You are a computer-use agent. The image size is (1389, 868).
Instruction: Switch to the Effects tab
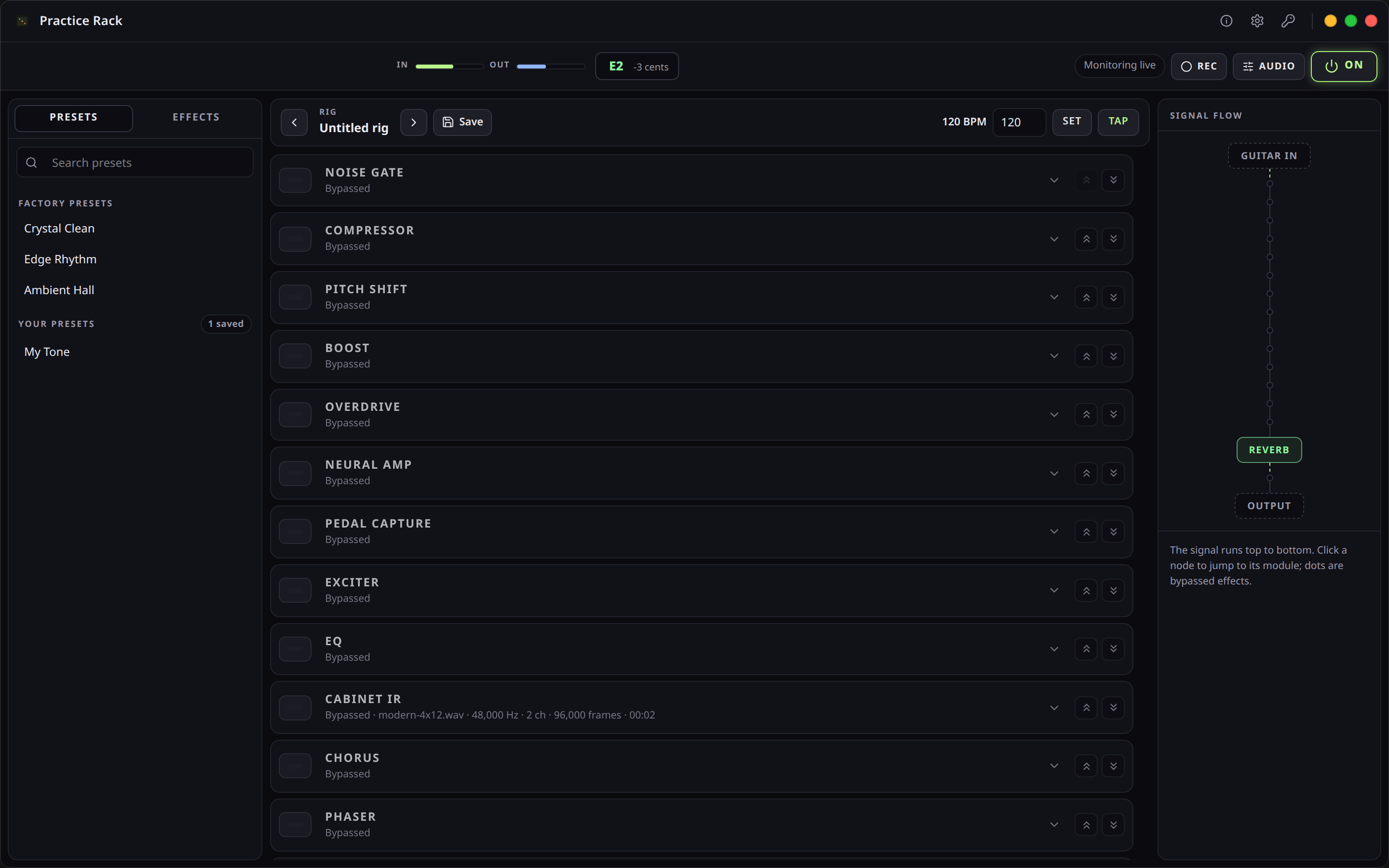[x=196, y=118]
